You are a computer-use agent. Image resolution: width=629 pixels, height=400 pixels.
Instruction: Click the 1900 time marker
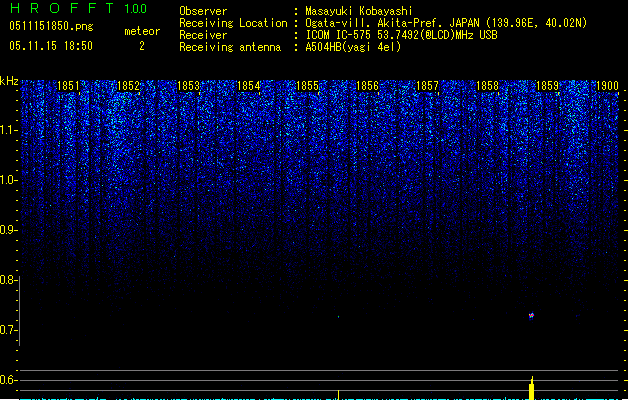pyautogui.click(x=607, y=86)
